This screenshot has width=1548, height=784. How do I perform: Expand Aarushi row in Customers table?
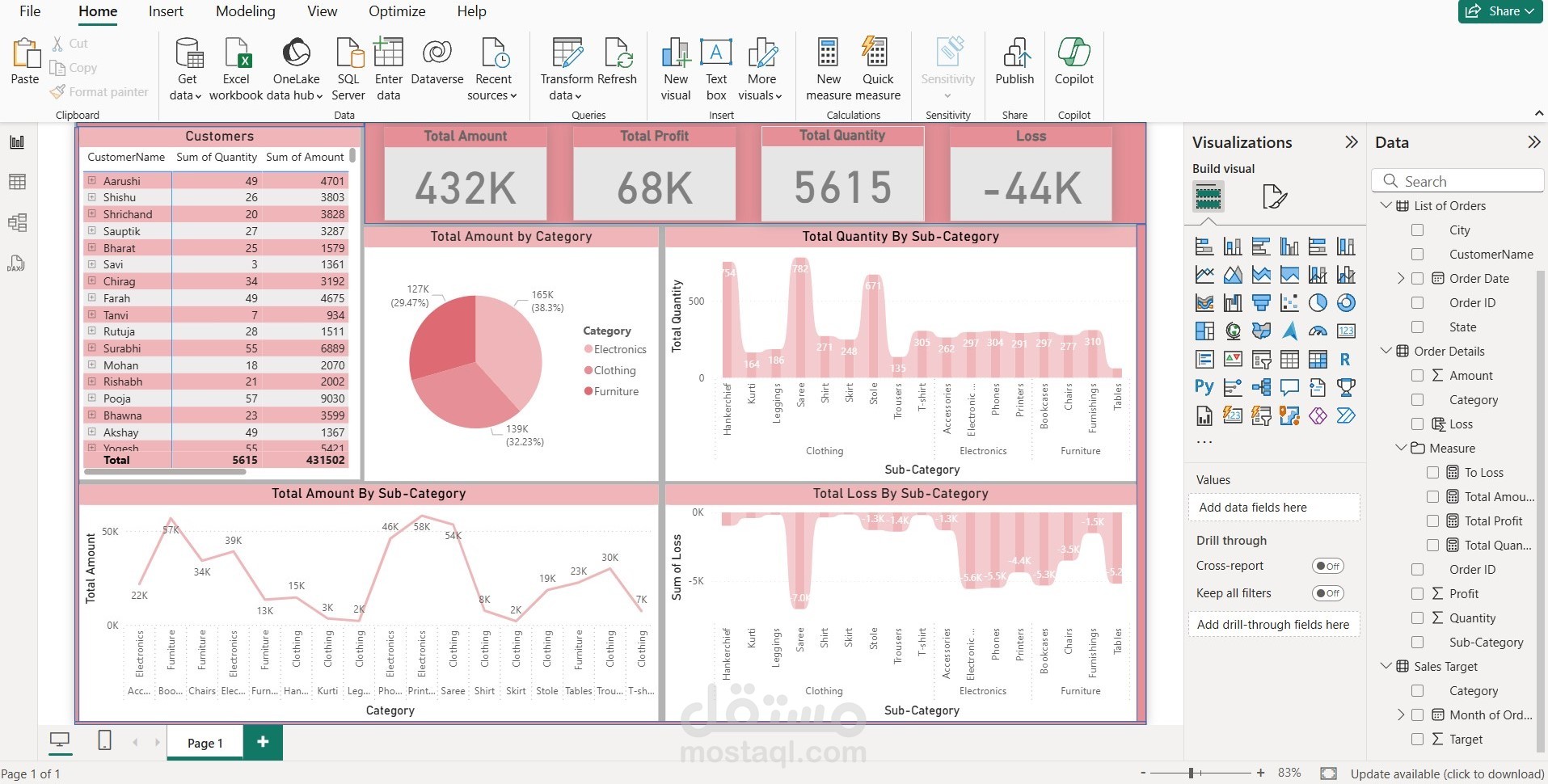92,181
